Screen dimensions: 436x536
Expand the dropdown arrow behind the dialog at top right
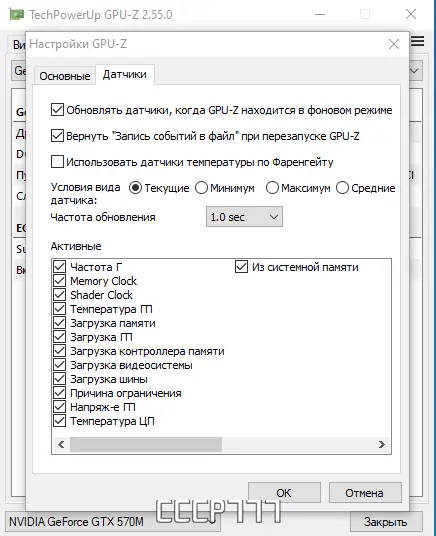tap(414, 71)
